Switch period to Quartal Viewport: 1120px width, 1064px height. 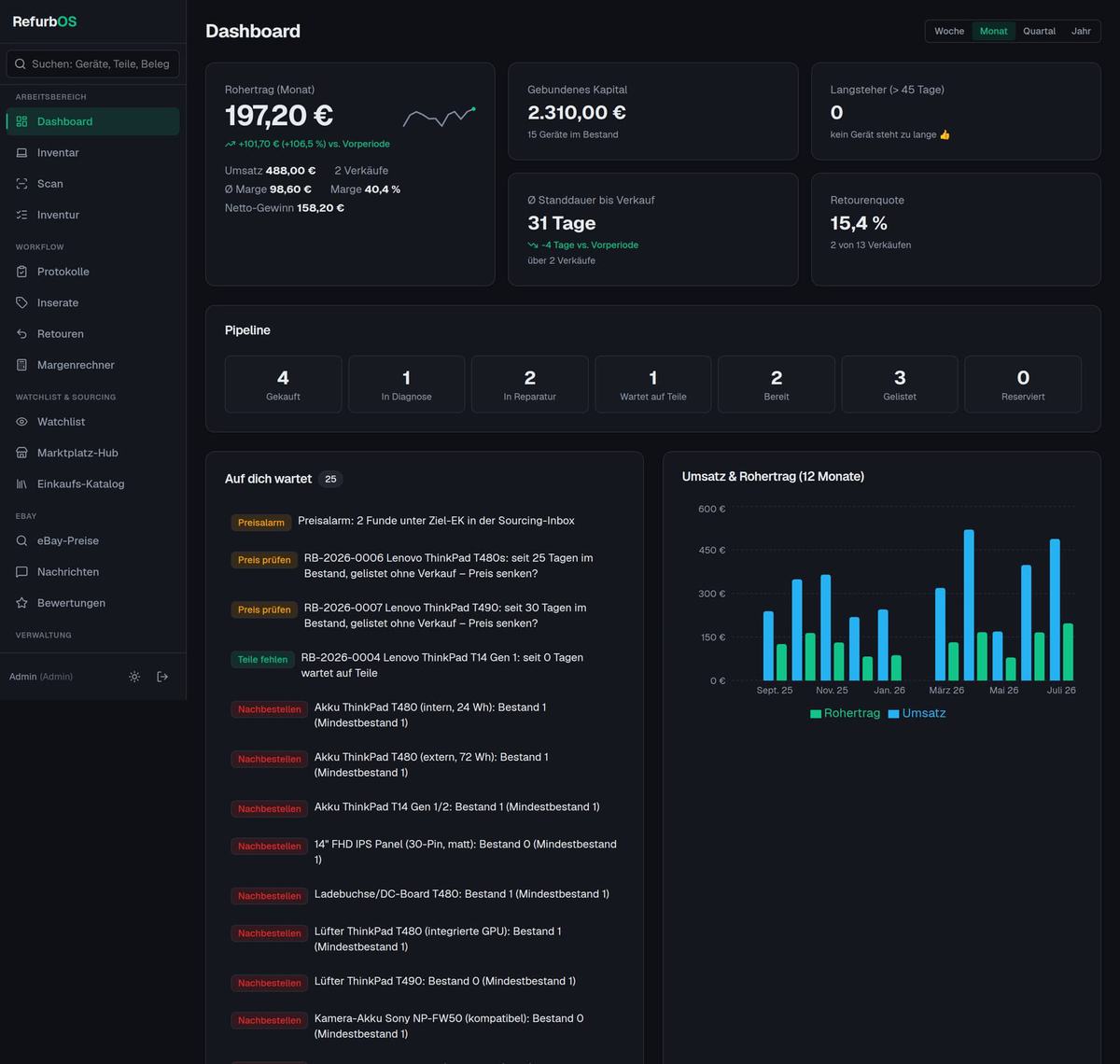[1039, 31]
